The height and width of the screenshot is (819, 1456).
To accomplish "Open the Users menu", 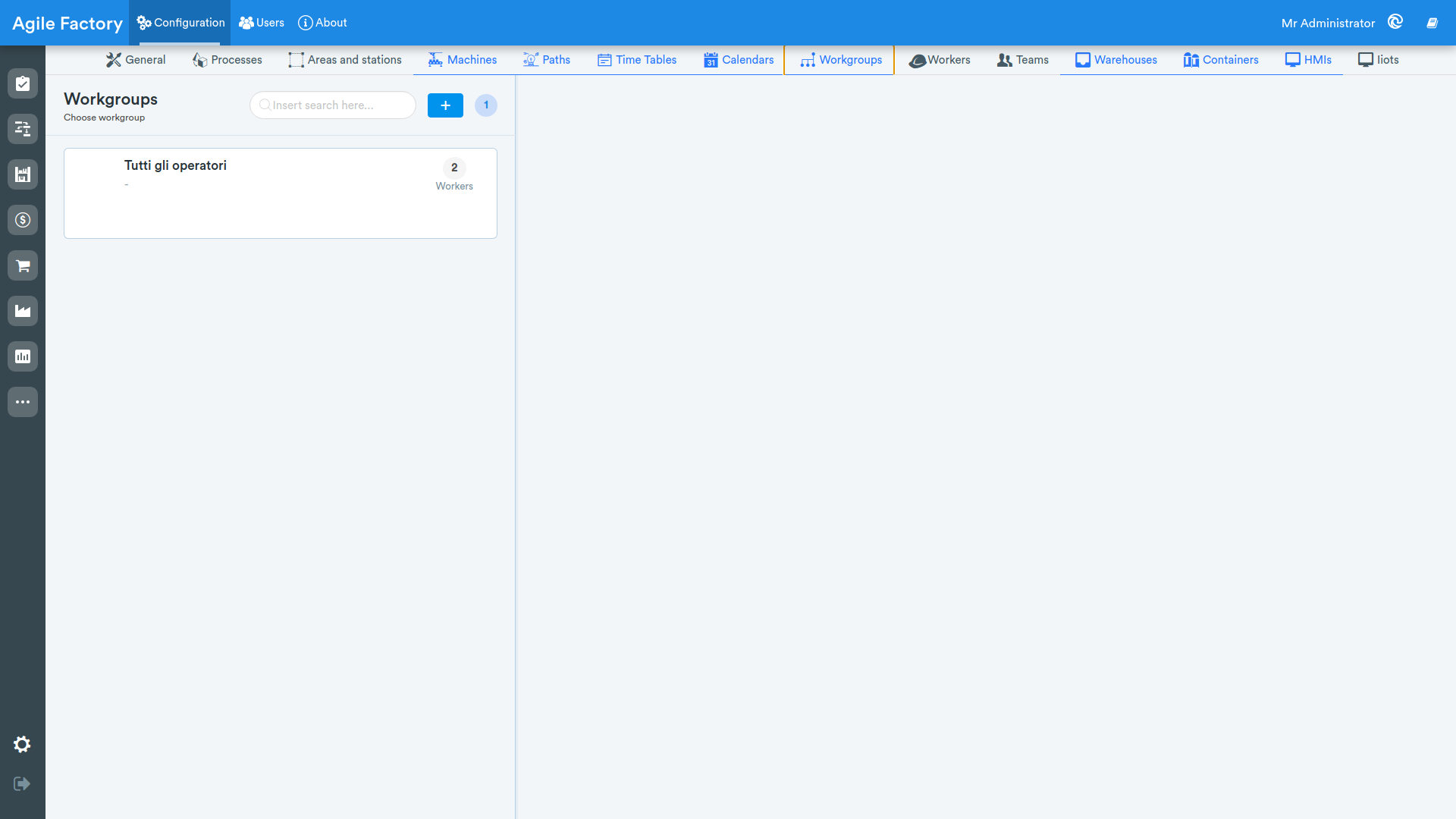I will pos(262,23).
